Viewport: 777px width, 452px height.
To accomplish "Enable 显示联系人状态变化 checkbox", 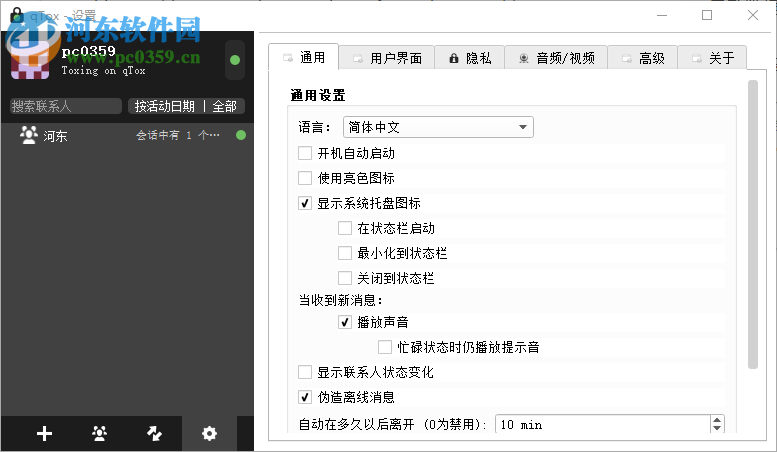I will pos(305,372).
